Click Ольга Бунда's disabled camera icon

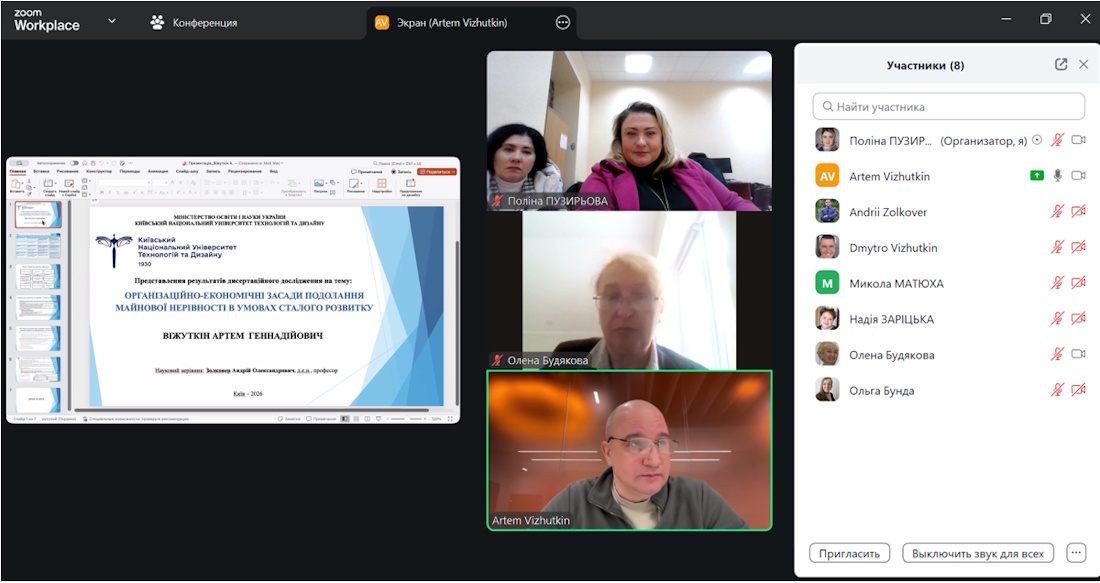(x=1078, y=391)
